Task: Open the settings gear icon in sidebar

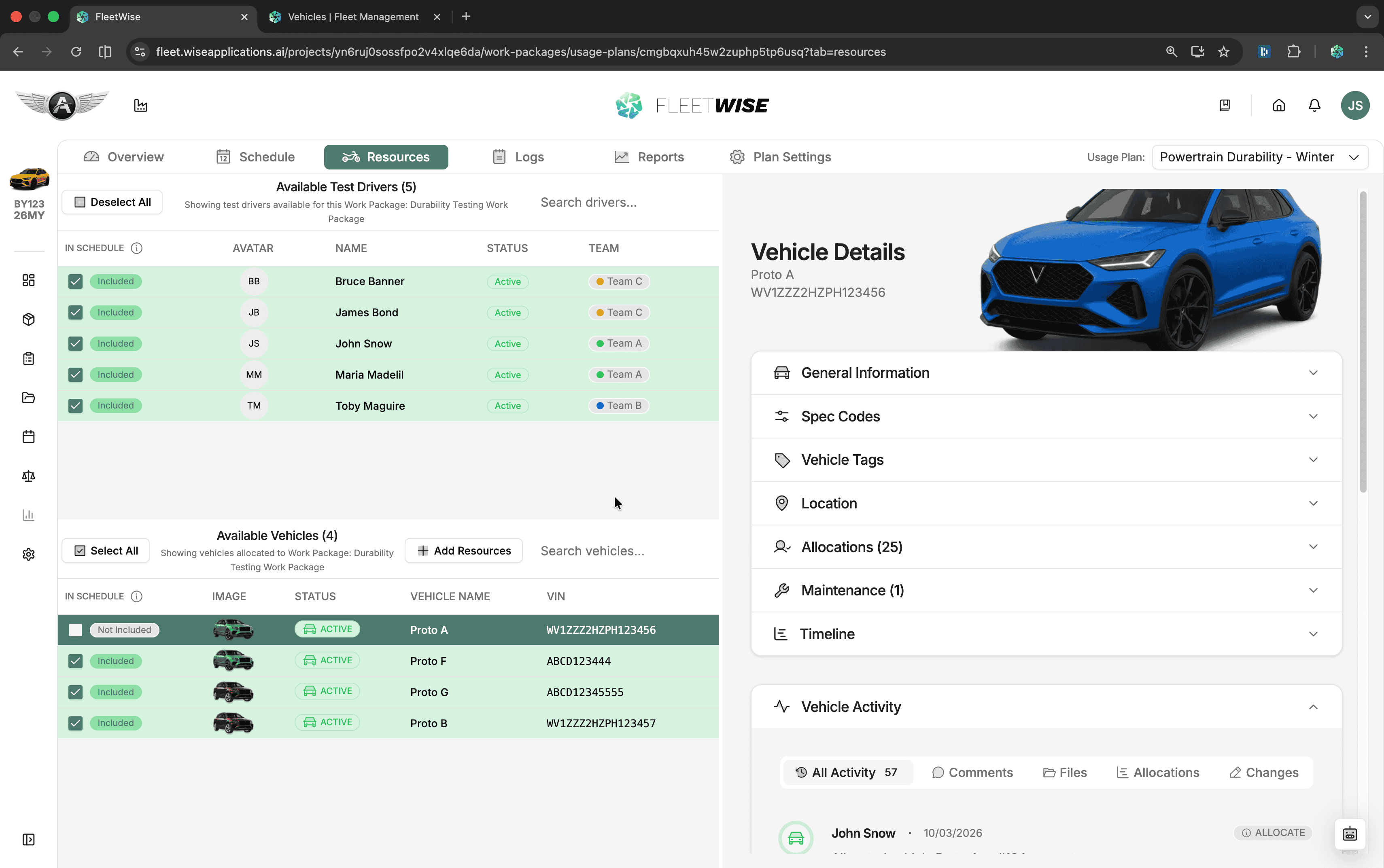Action: click(x=29, y=555)
